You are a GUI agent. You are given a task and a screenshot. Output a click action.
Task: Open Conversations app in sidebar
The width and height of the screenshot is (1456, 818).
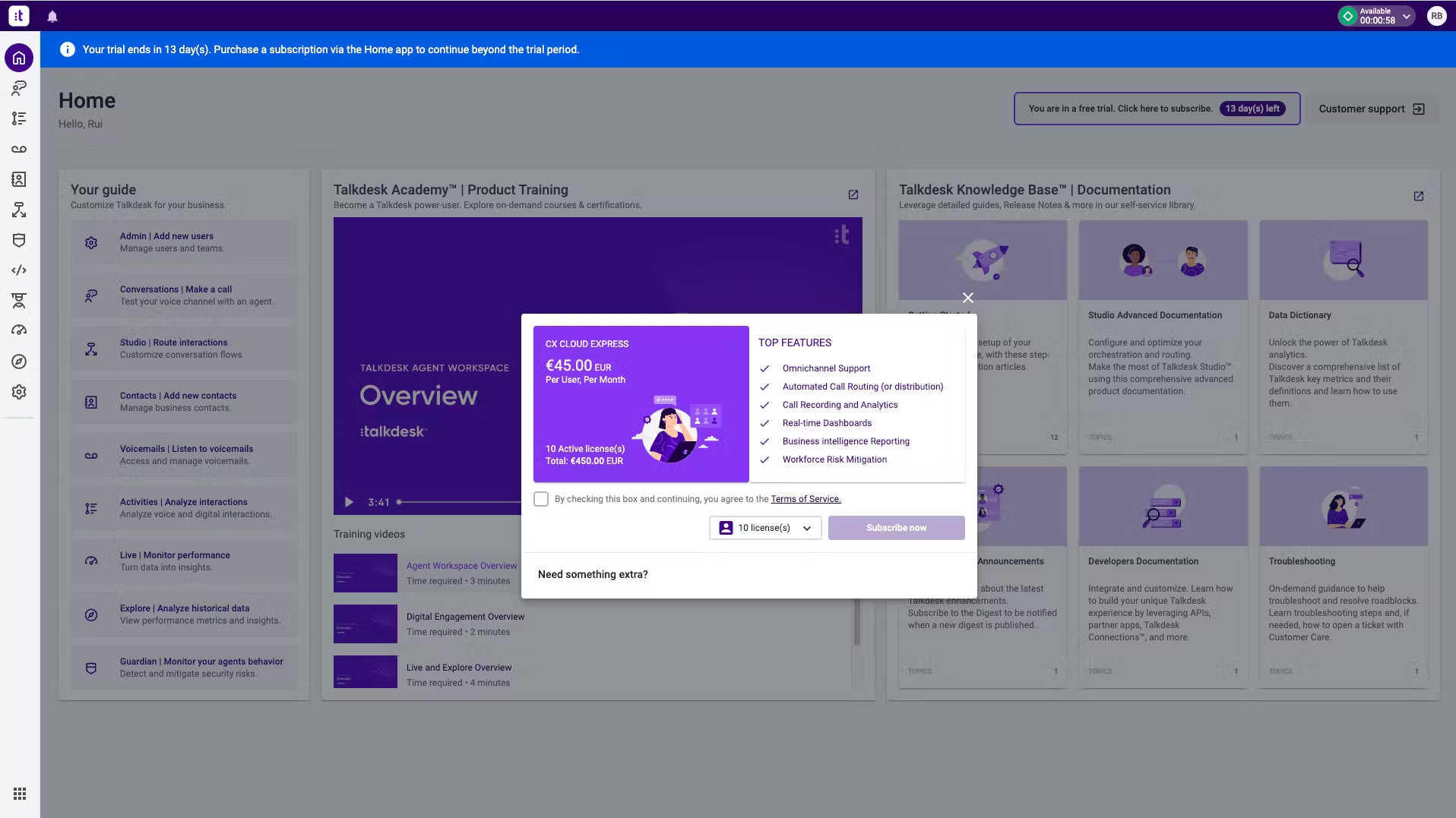tap(19, 88)
